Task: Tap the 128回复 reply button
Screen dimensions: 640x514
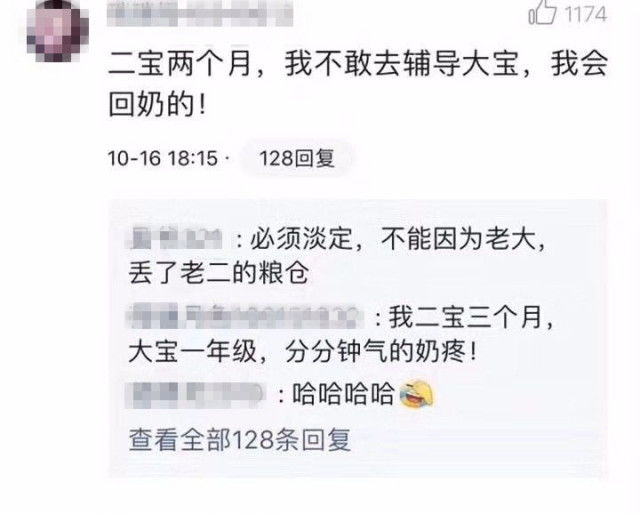Action: click(297, 158)
